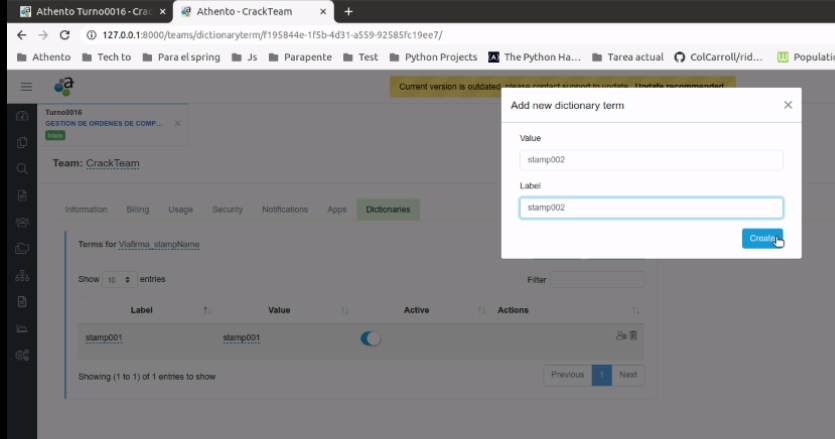
Task: Click the Create button in dialog
Action: tap(762, 238)
